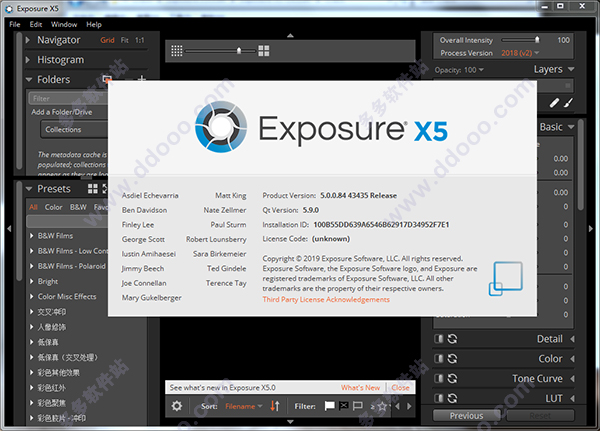
Task: Switch Presets panel to grid view icon
Action: point(93,188)
